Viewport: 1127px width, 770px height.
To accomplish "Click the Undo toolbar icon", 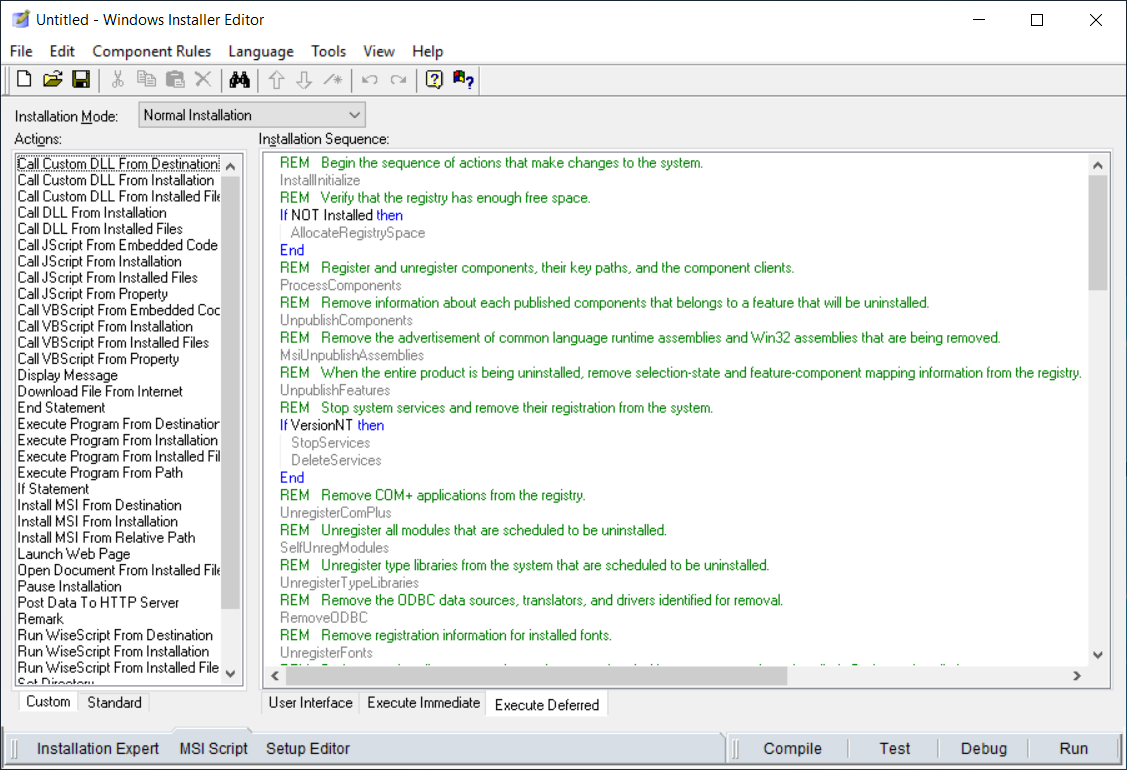I will pos(369,79).
